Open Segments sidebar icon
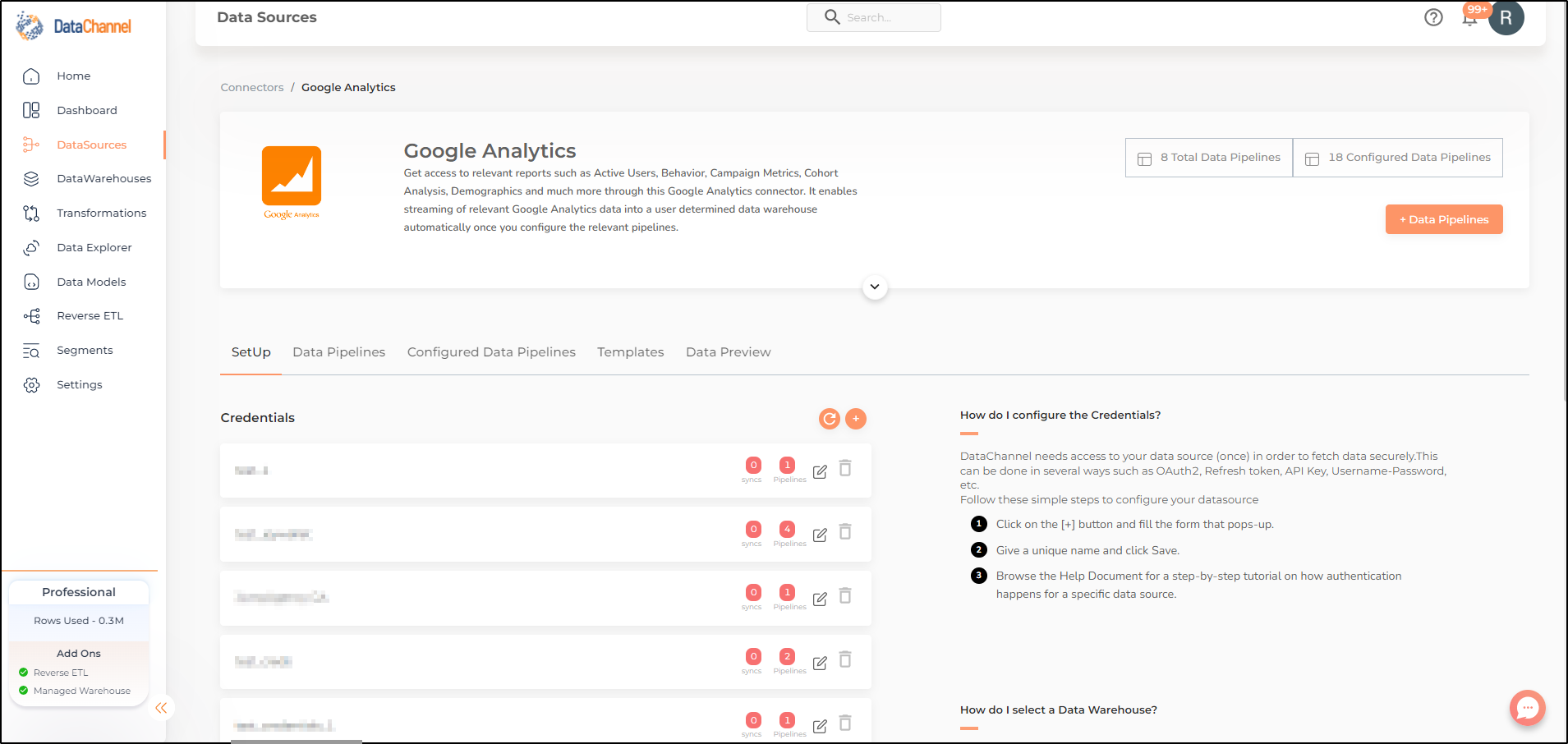 point(31,351)
